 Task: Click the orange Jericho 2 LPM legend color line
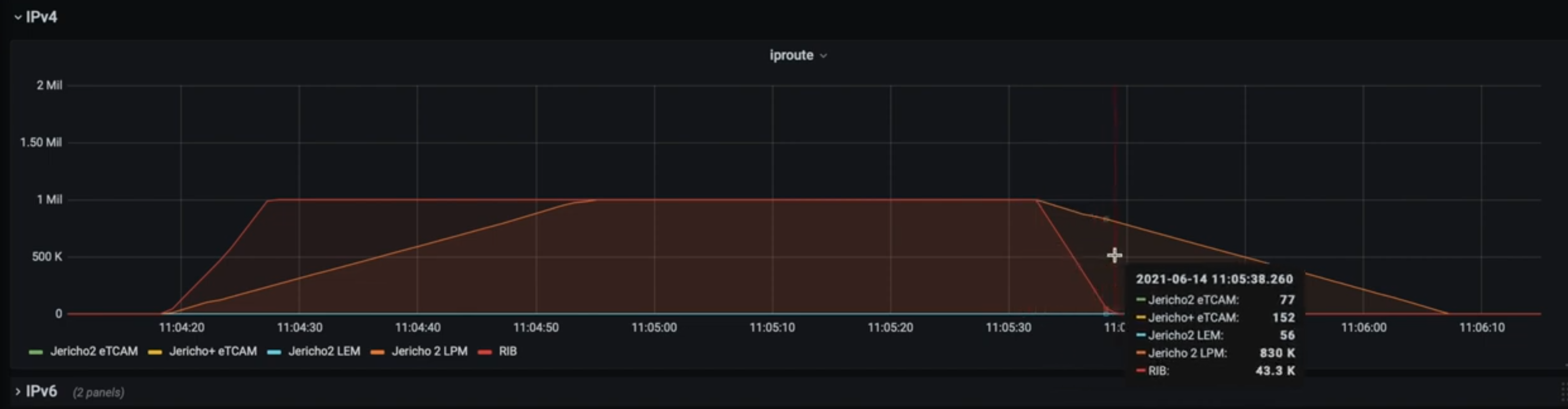pos(378,352)
